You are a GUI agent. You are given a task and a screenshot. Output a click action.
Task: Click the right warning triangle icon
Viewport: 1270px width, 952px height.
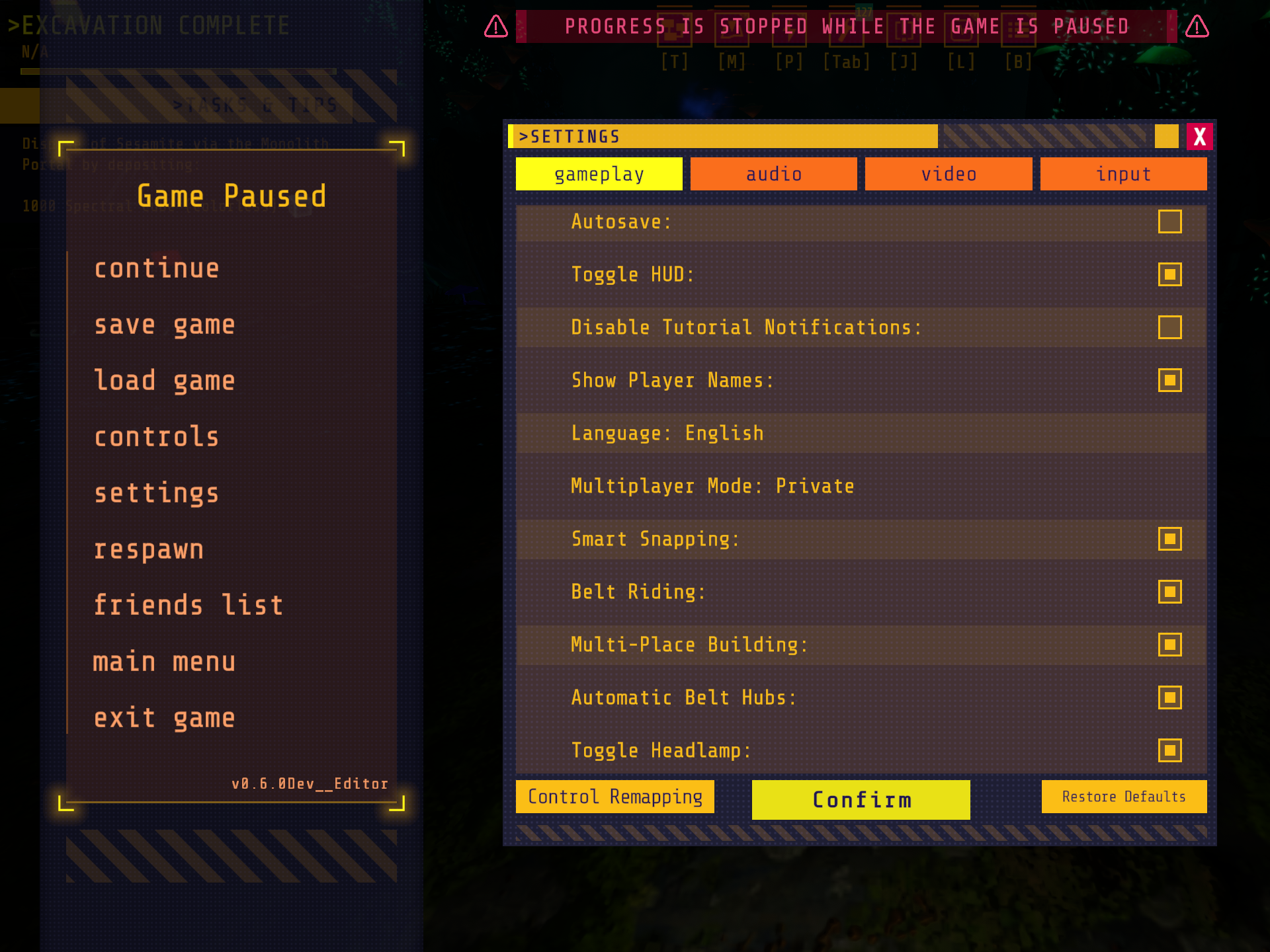pos(1196,27)
